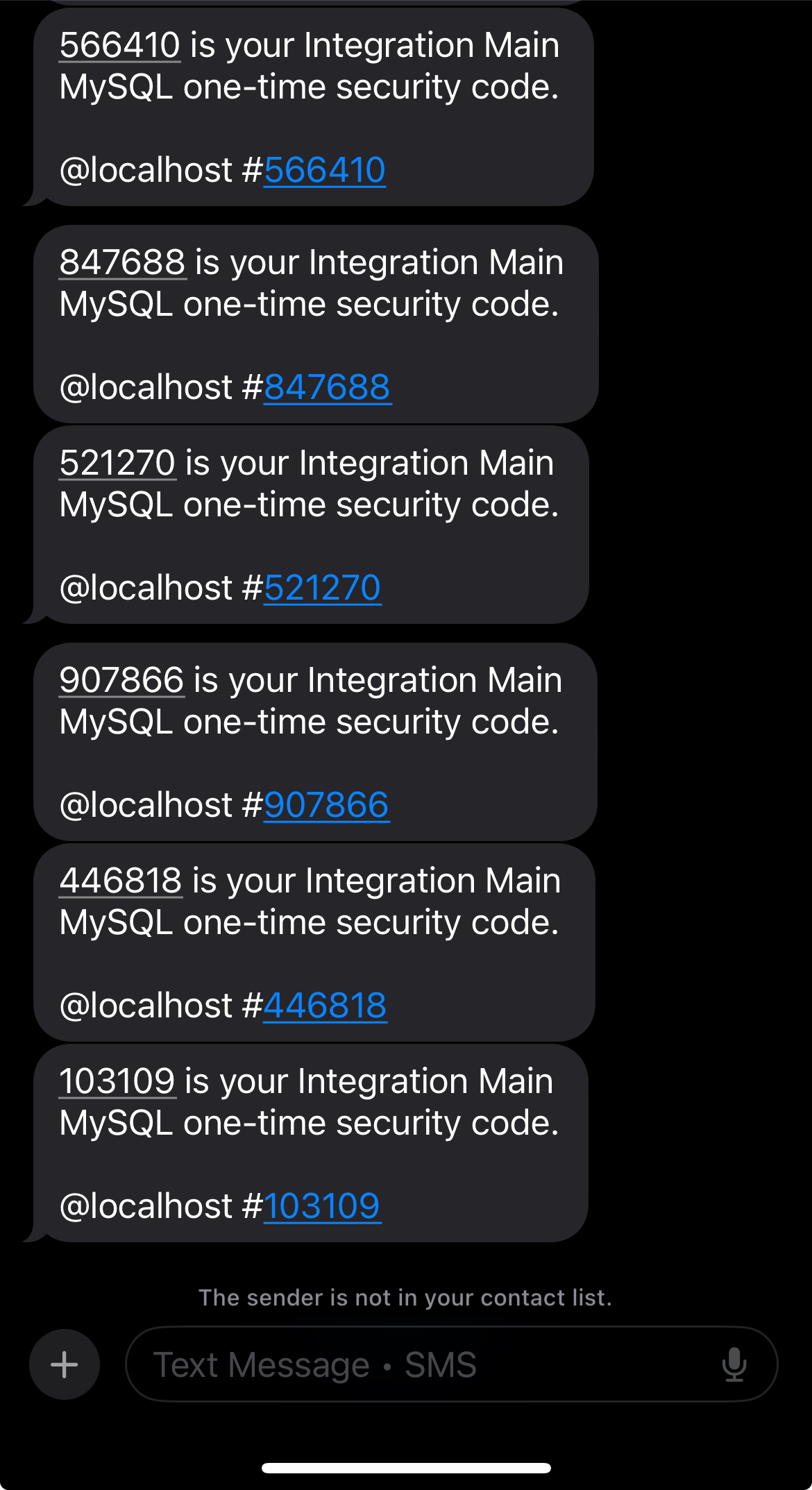Open the blue 907866 link

pos(326,805)
